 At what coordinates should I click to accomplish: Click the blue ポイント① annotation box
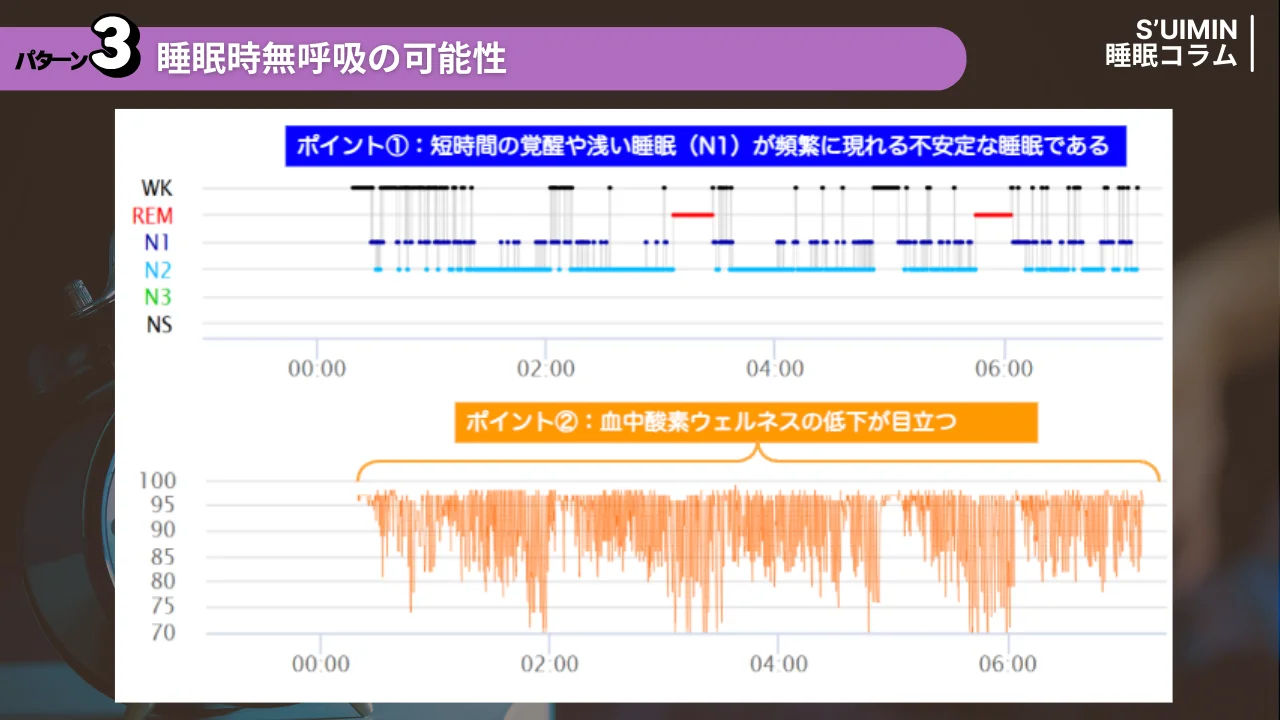pyautogui.click(x=704, y=147)
